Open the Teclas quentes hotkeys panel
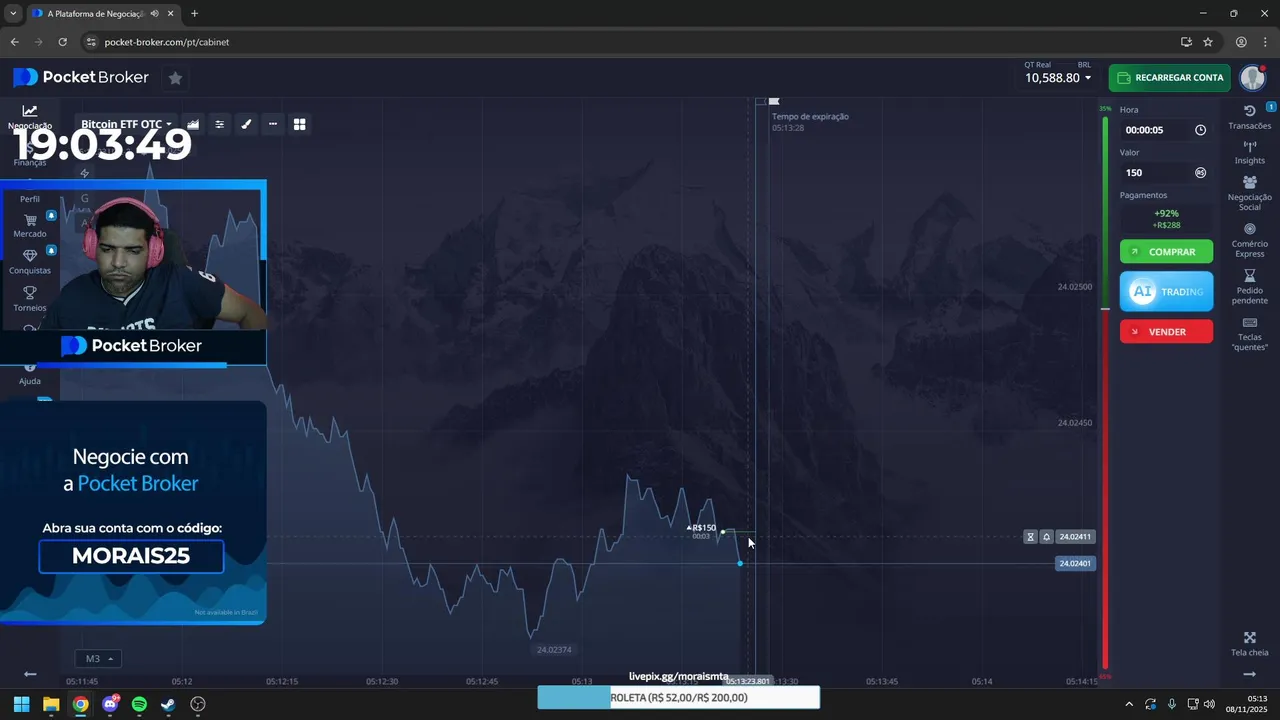The image size is (1280, 720). (1249, 333)
